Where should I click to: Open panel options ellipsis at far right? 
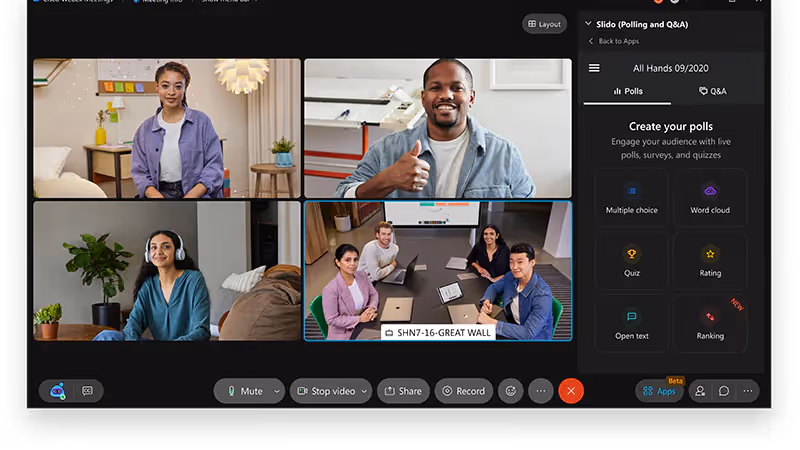[x=748, y=391]
